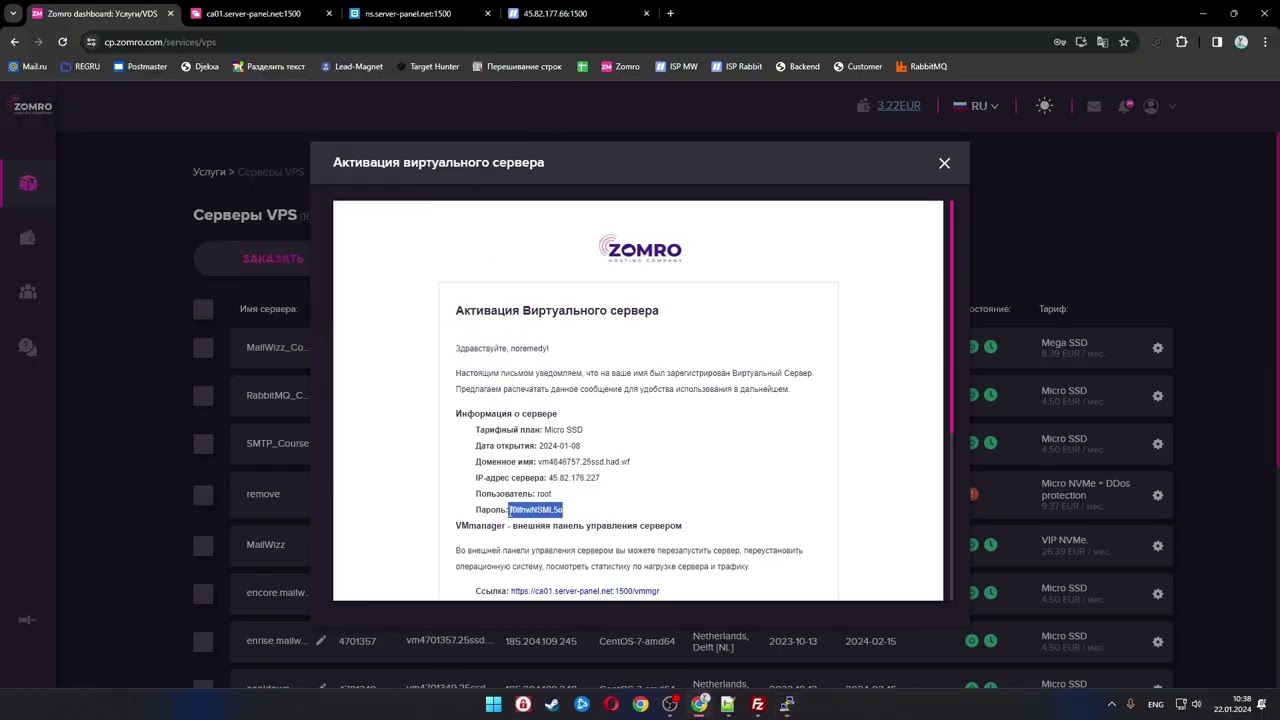This screenshot has height=720, width=1280.
Task: Reload the current page
Action: click(x=62, y=42)
